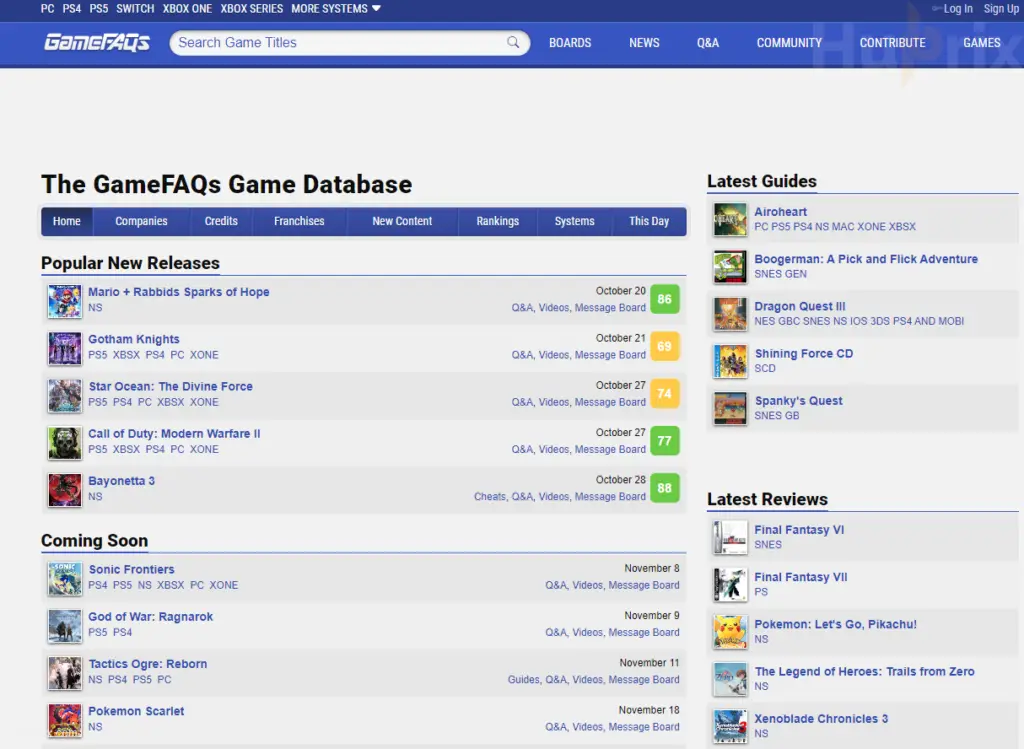Click the GameFAQs logo

(x=97, y=42)
